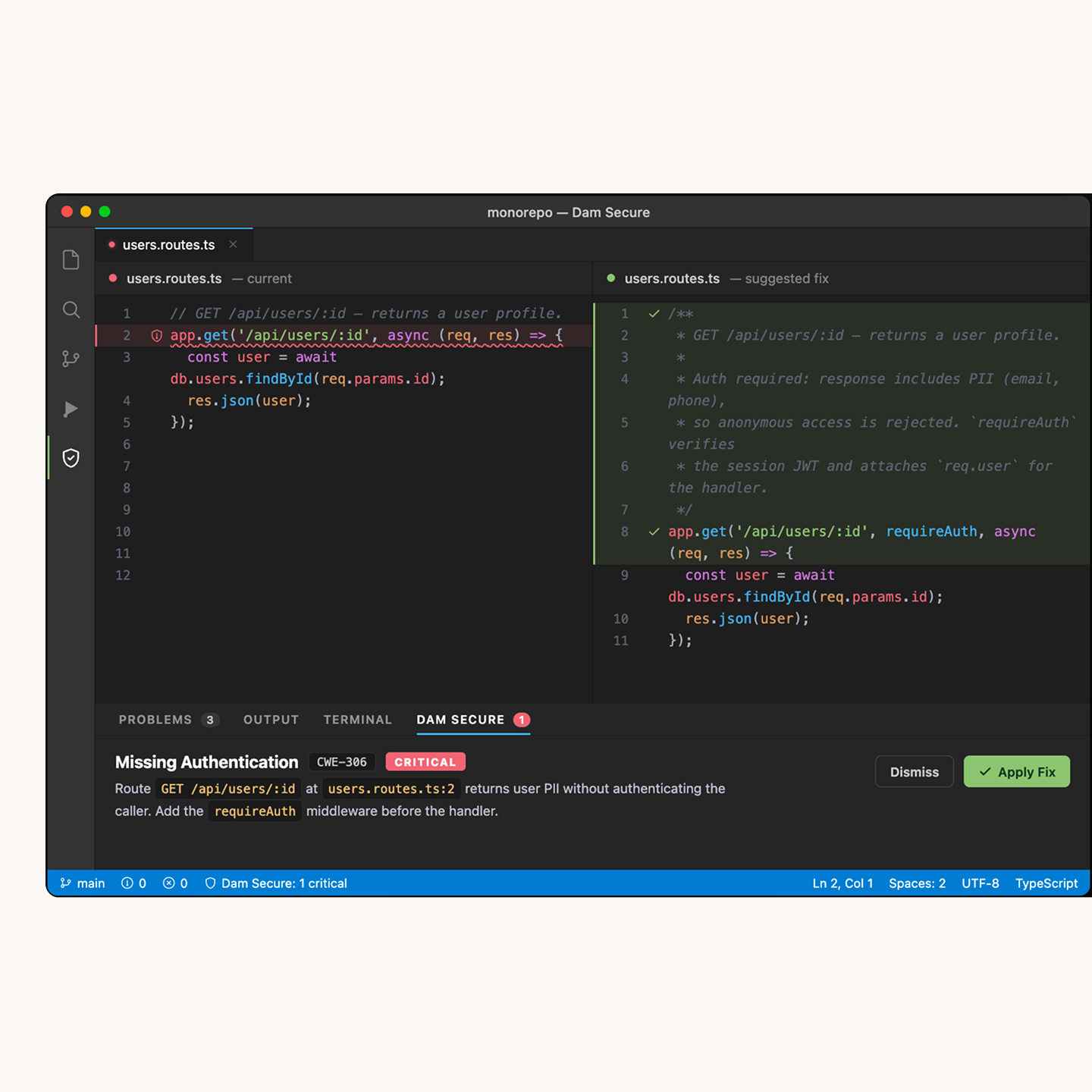Select the users.routes.ts editor tab
The height and width of the screenshot is (1092, 1092).
click(174, 245)
